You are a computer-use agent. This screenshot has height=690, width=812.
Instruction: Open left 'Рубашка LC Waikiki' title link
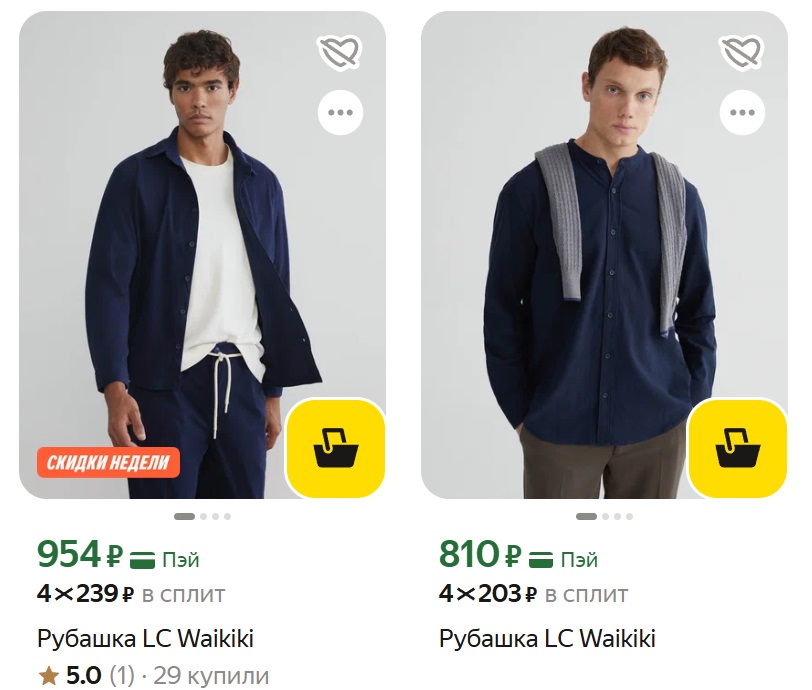click(145, 638)
